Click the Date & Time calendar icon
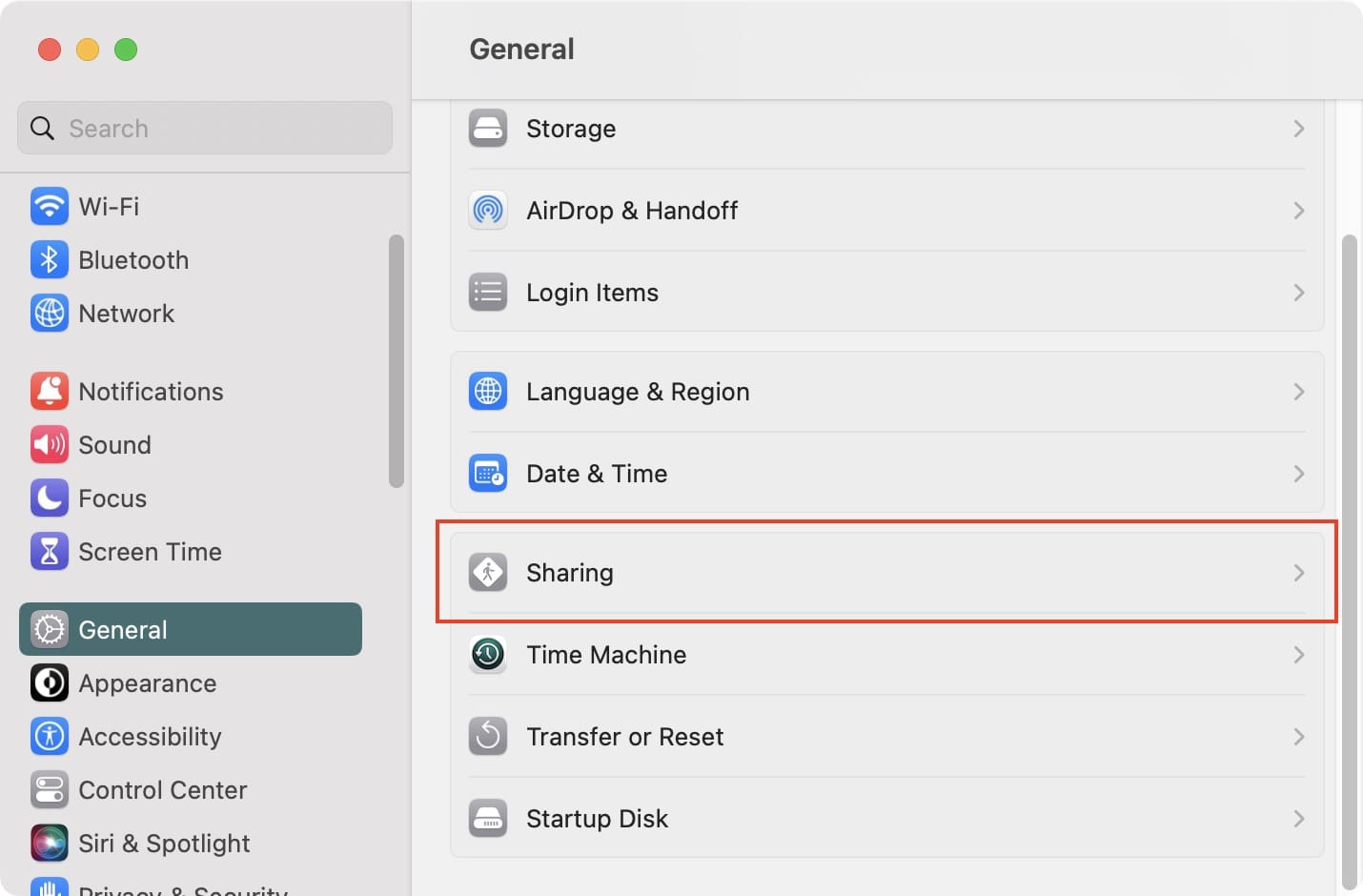Viewport: 1363px width, 896px height. (488, 474)
